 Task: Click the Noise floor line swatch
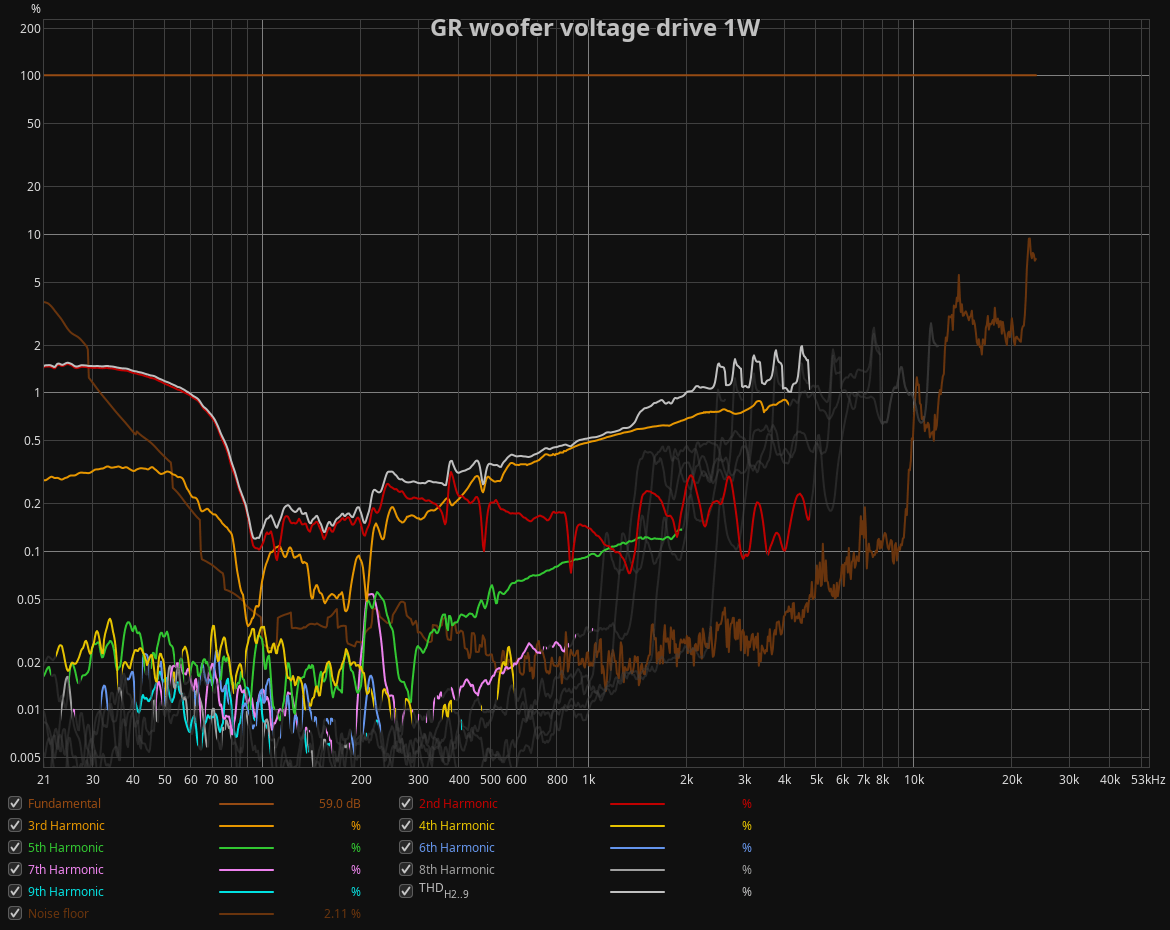(x=246, y=914)
